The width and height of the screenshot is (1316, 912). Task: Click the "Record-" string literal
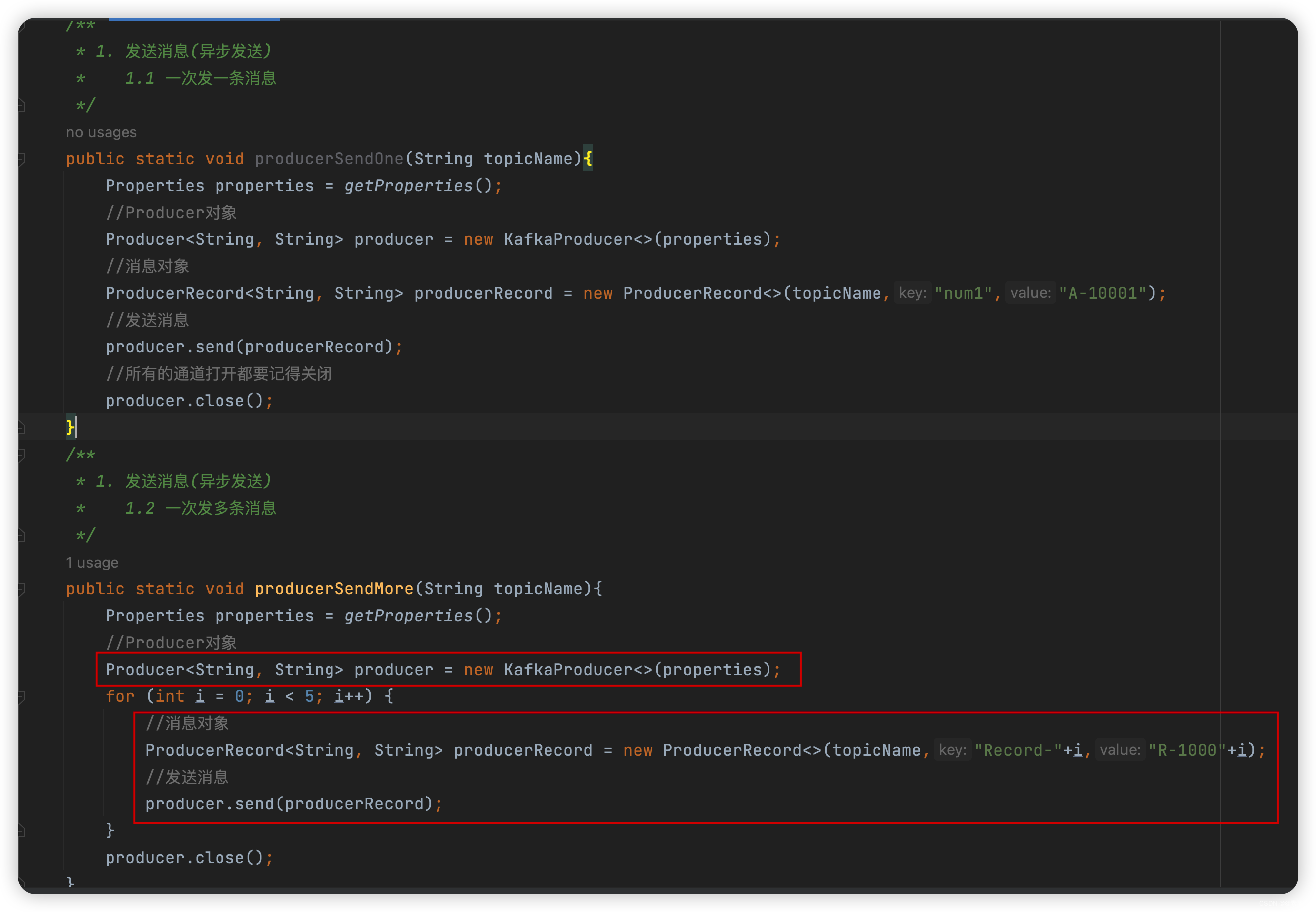click(x=1018, y=750)
